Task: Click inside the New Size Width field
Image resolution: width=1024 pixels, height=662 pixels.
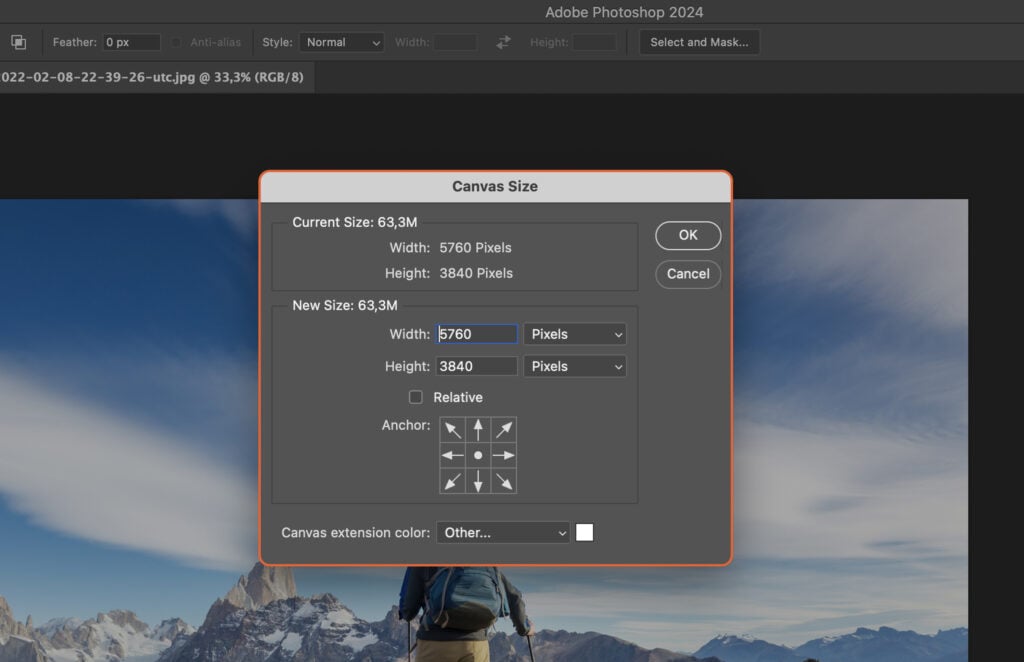Action: click(x=477, y=333)
